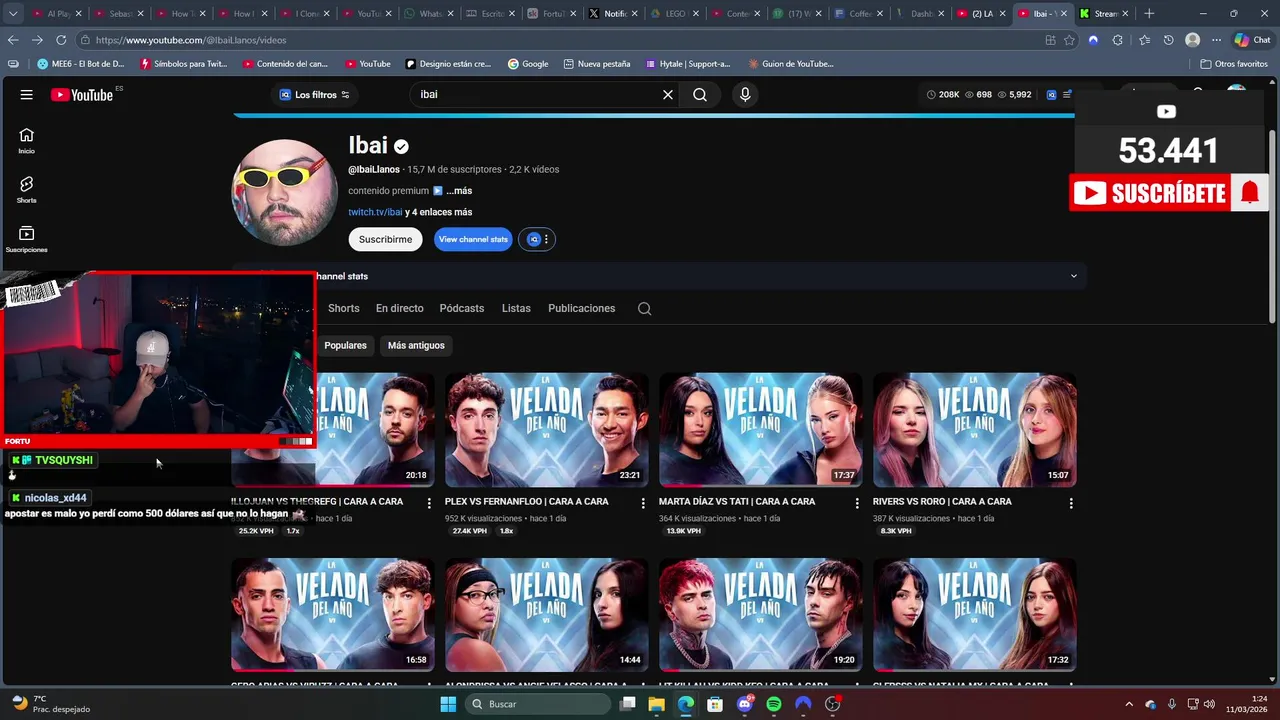Open options menu for Illojuan vs TheGrefg
The height and width of the screenshot is (720, 1280).
pyautogui.click(x=429, y=503)
